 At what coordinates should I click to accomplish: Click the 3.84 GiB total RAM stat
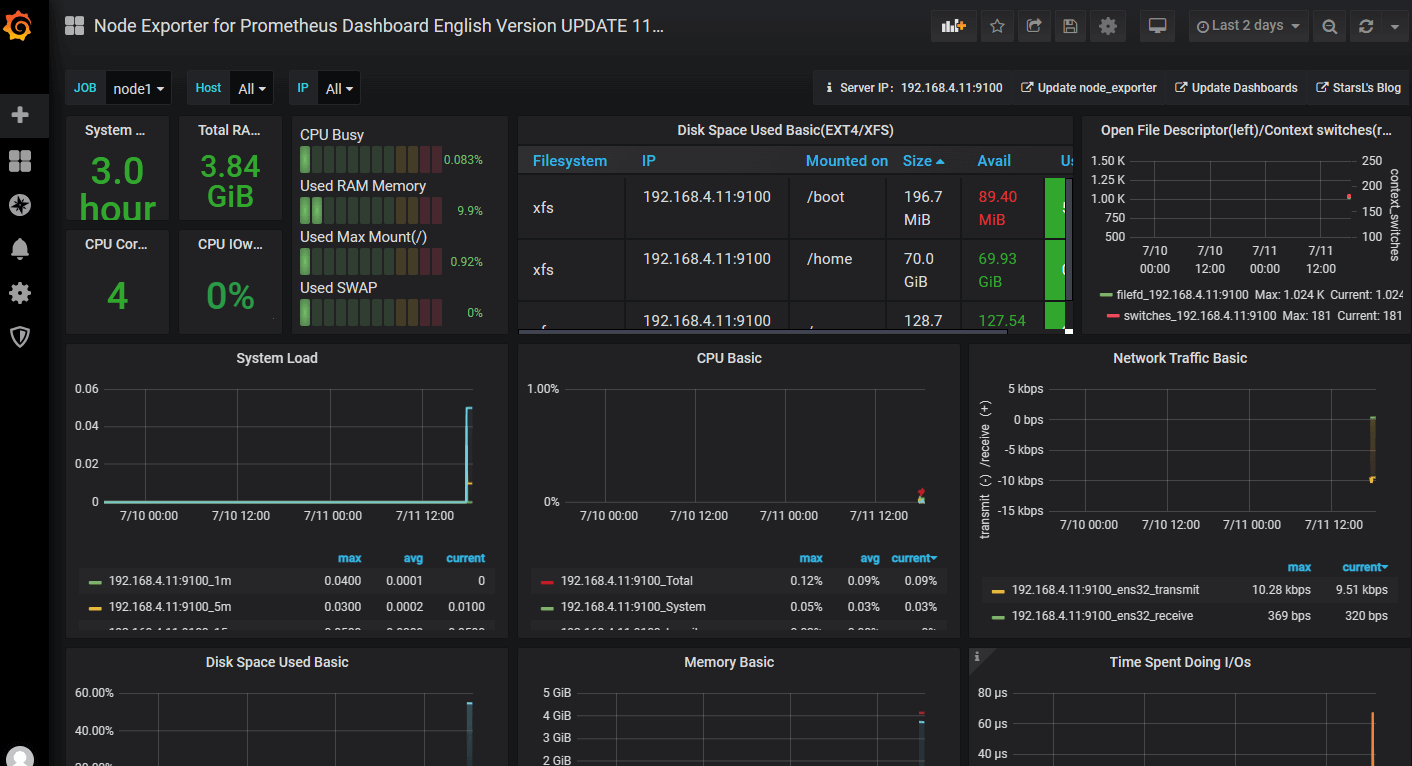point(230,180)
